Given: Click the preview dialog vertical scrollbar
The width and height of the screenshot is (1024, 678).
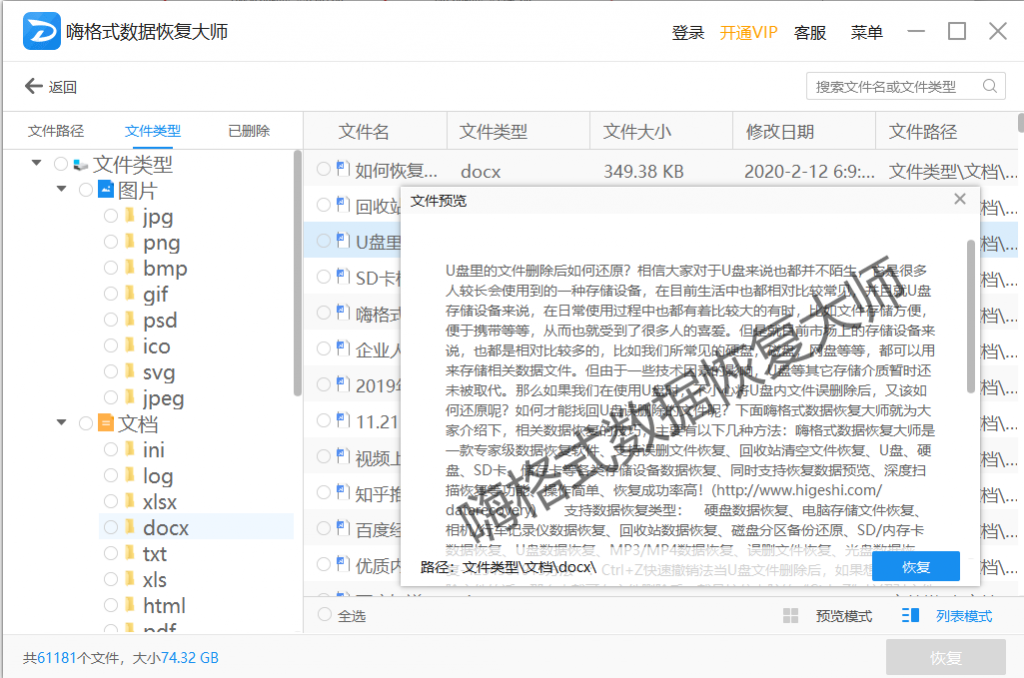Looking at the screenshot, I should tap(970, 317).
